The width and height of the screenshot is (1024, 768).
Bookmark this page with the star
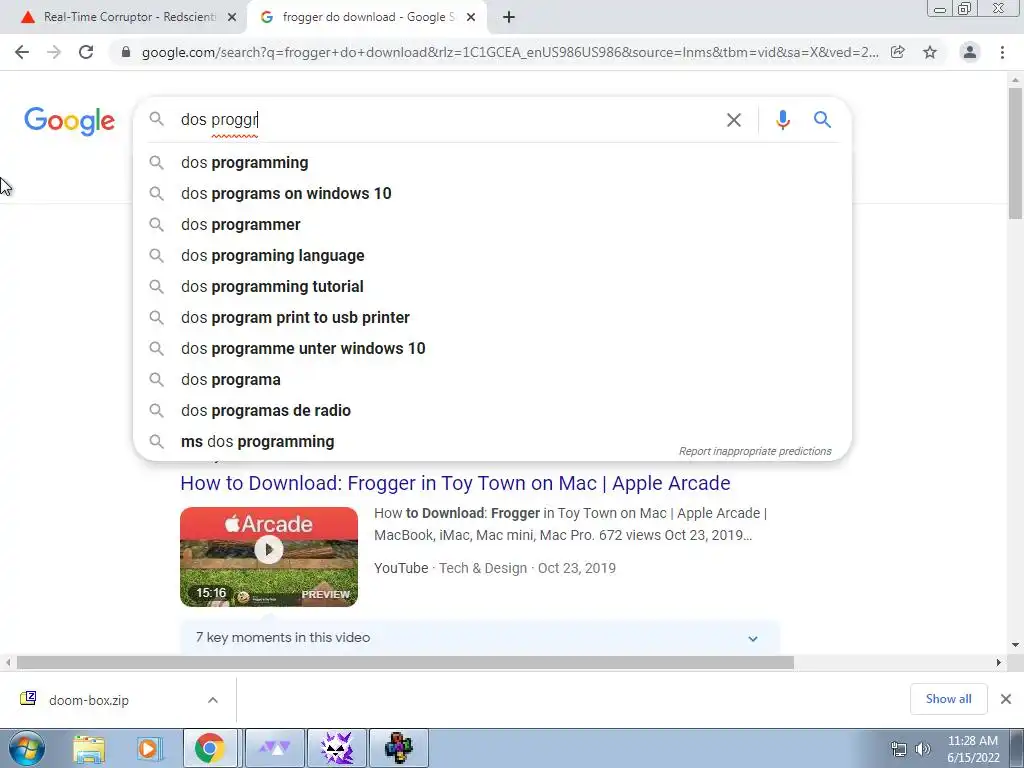(930, 52)
